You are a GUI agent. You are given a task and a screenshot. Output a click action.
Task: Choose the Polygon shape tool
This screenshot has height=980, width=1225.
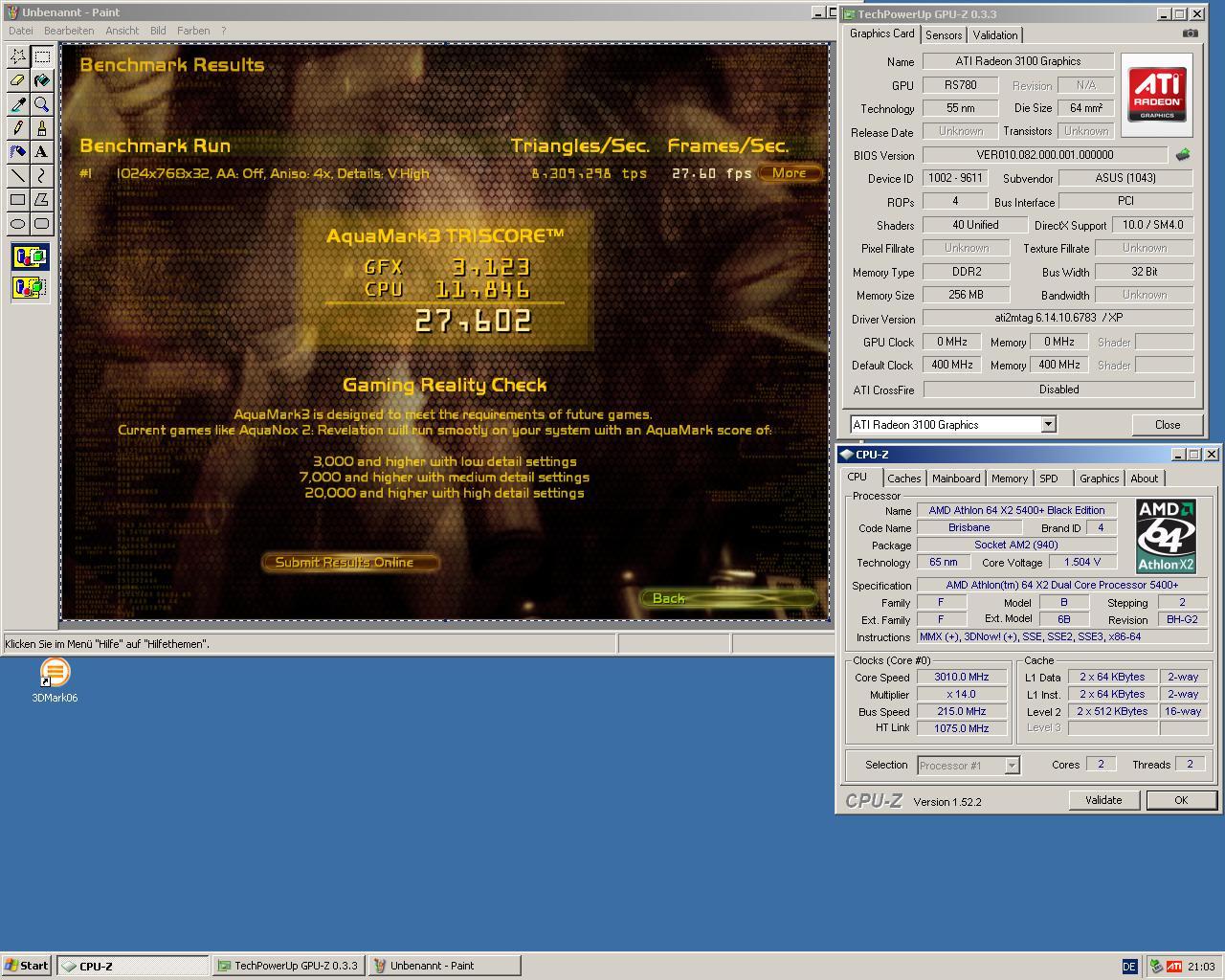point(42,200)
